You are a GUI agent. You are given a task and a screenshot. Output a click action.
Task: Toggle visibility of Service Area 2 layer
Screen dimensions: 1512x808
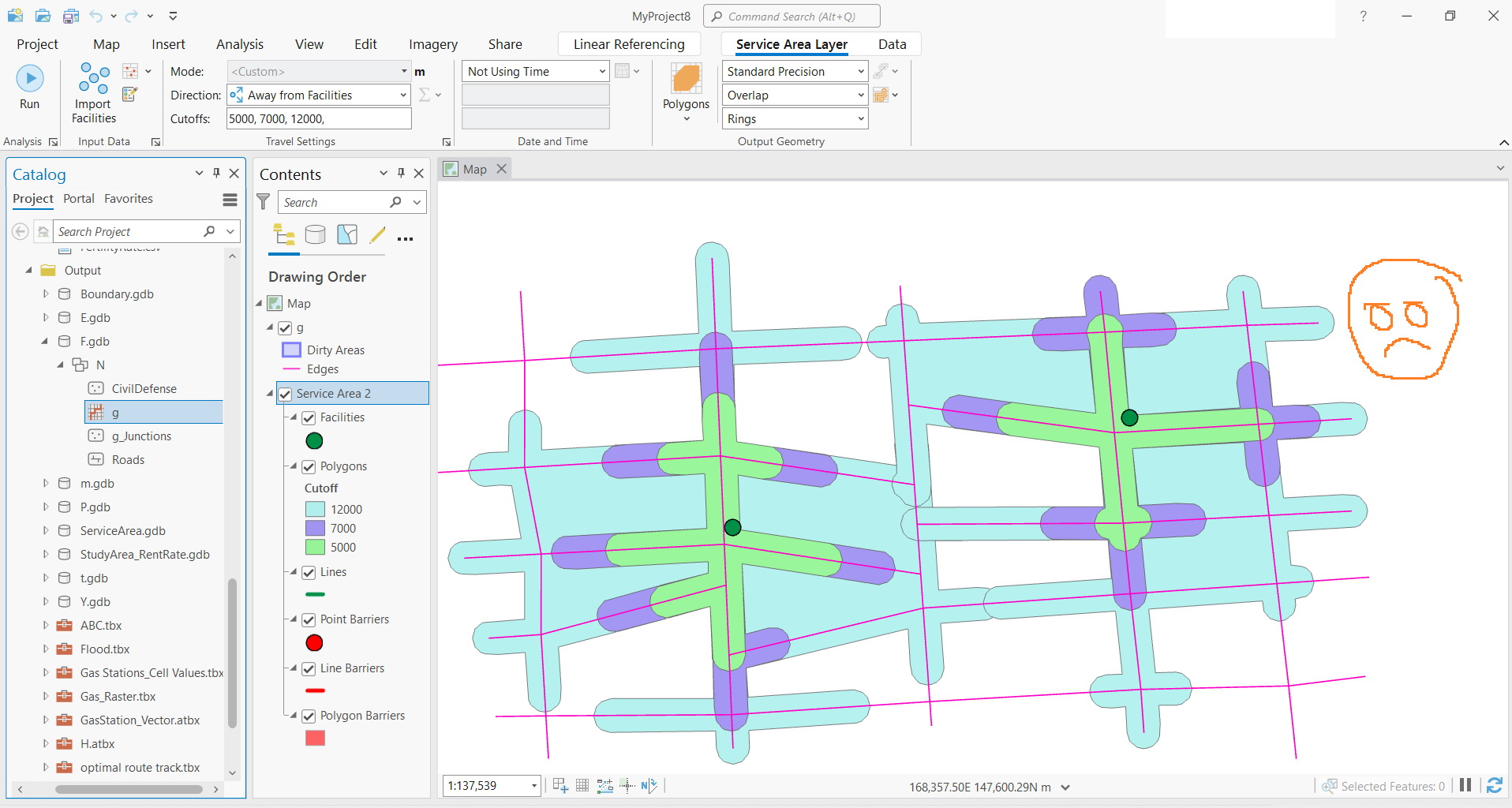284,393
